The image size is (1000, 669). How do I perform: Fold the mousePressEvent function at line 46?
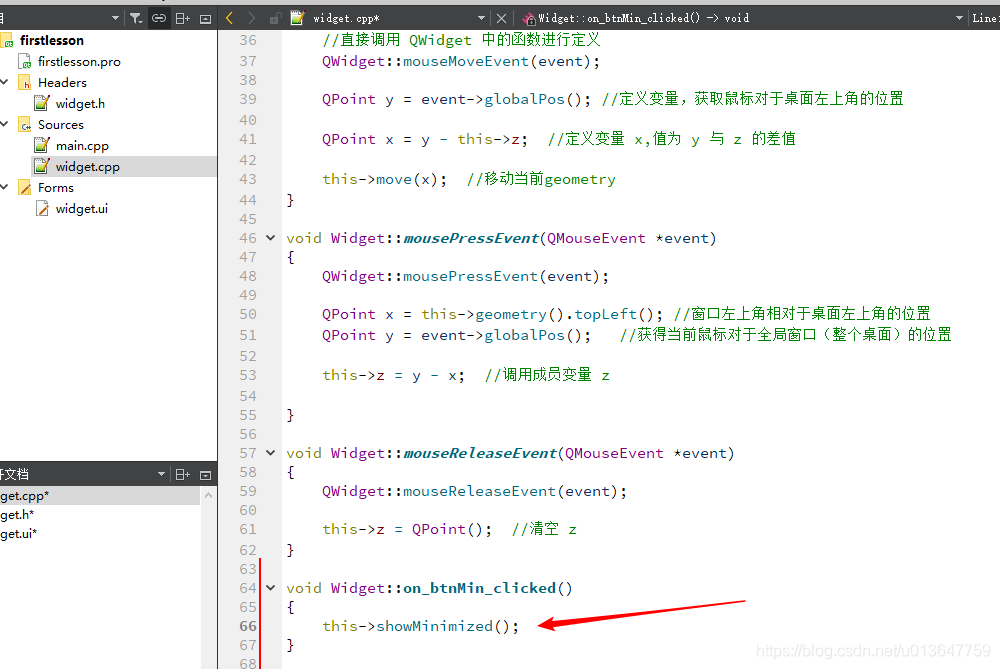tap(270, 238)
